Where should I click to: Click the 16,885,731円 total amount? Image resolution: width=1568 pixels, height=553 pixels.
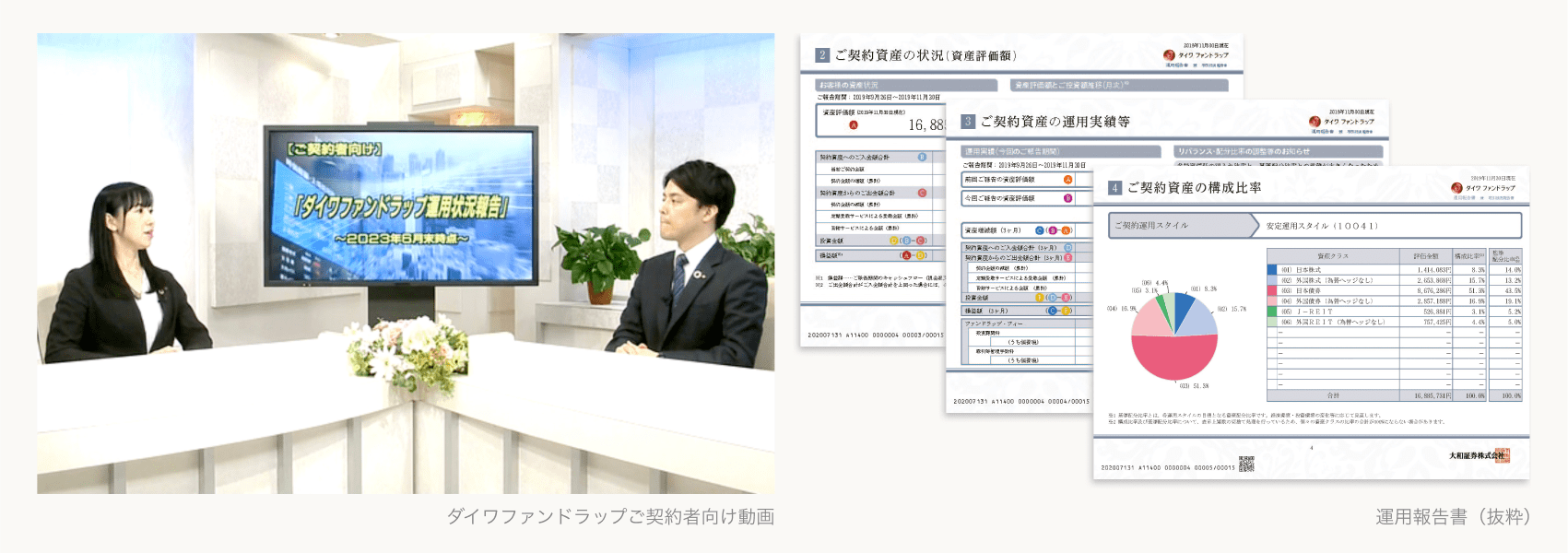(1432, 395)
